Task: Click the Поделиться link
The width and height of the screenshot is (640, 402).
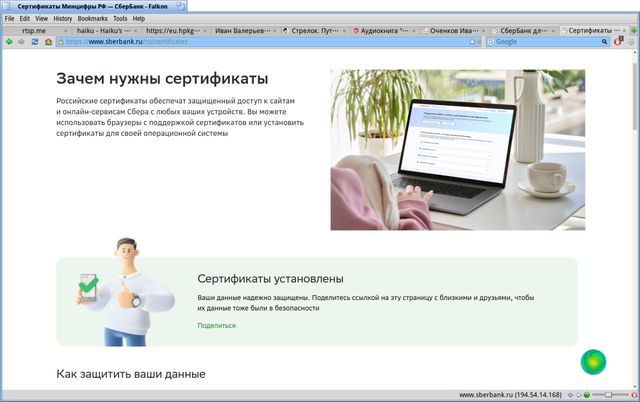Action: (x=216, y=325)
